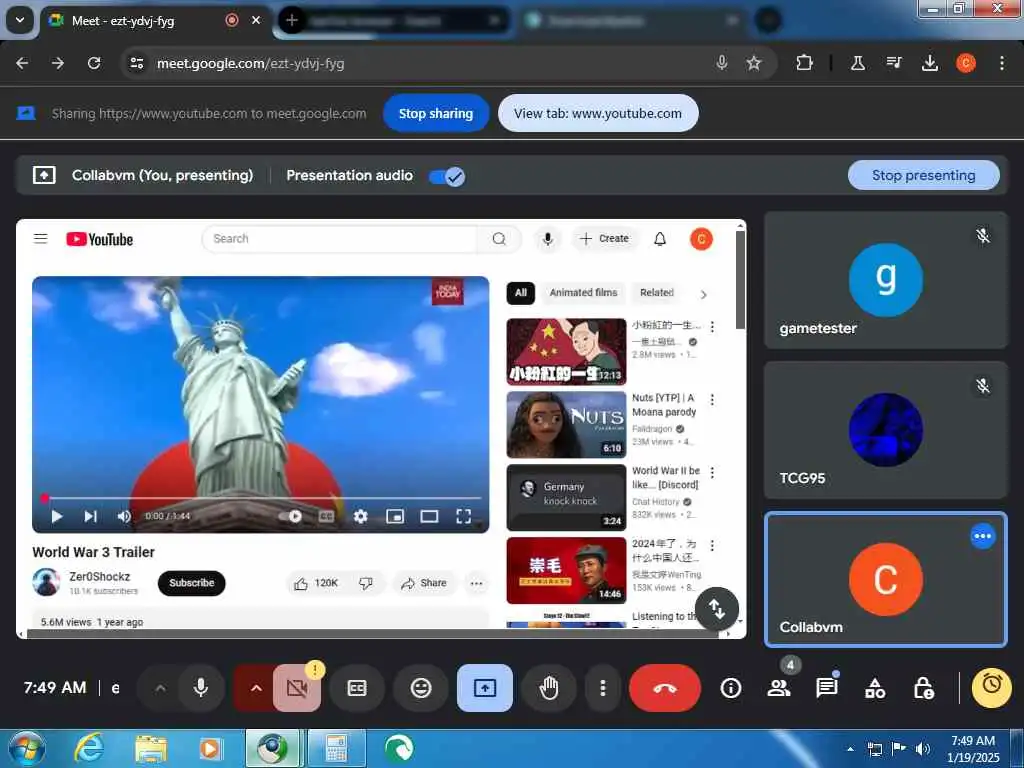Screen dimensions: 1024x768
Task: Bookmark this page with star icon
Action: point(754,63)
